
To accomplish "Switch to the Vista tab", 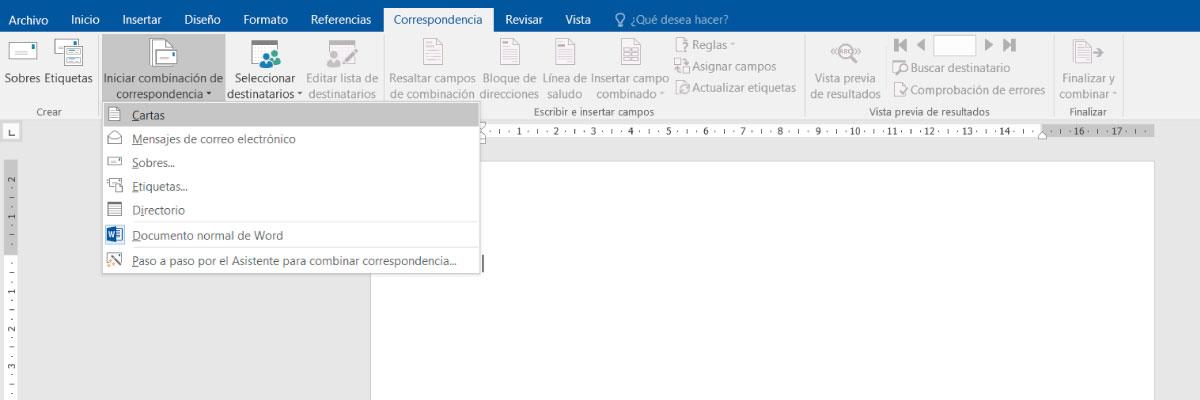I will (578, 19).
